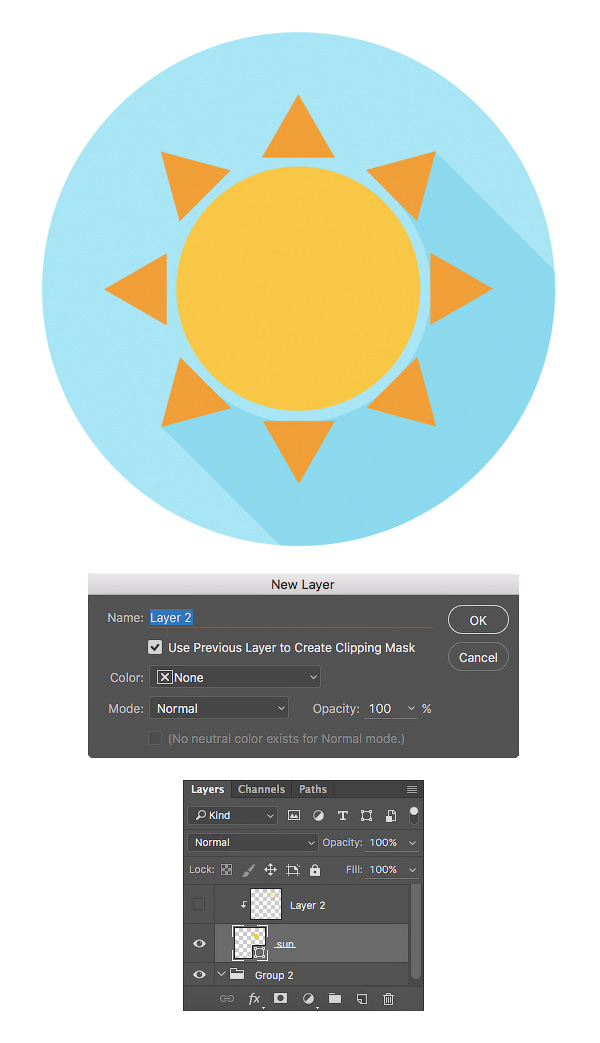Switch to the Channels tab
The width and height of the screenshot is (600, 1043).
pos(261,789)
